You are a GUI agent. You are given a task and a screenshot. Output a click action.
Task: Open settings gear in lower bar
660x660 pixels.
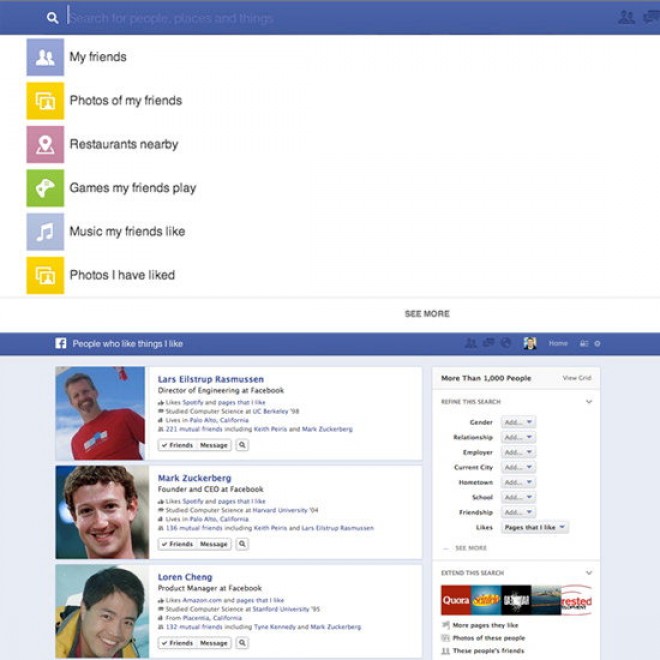pyautogui.click(x=597, y=343)
